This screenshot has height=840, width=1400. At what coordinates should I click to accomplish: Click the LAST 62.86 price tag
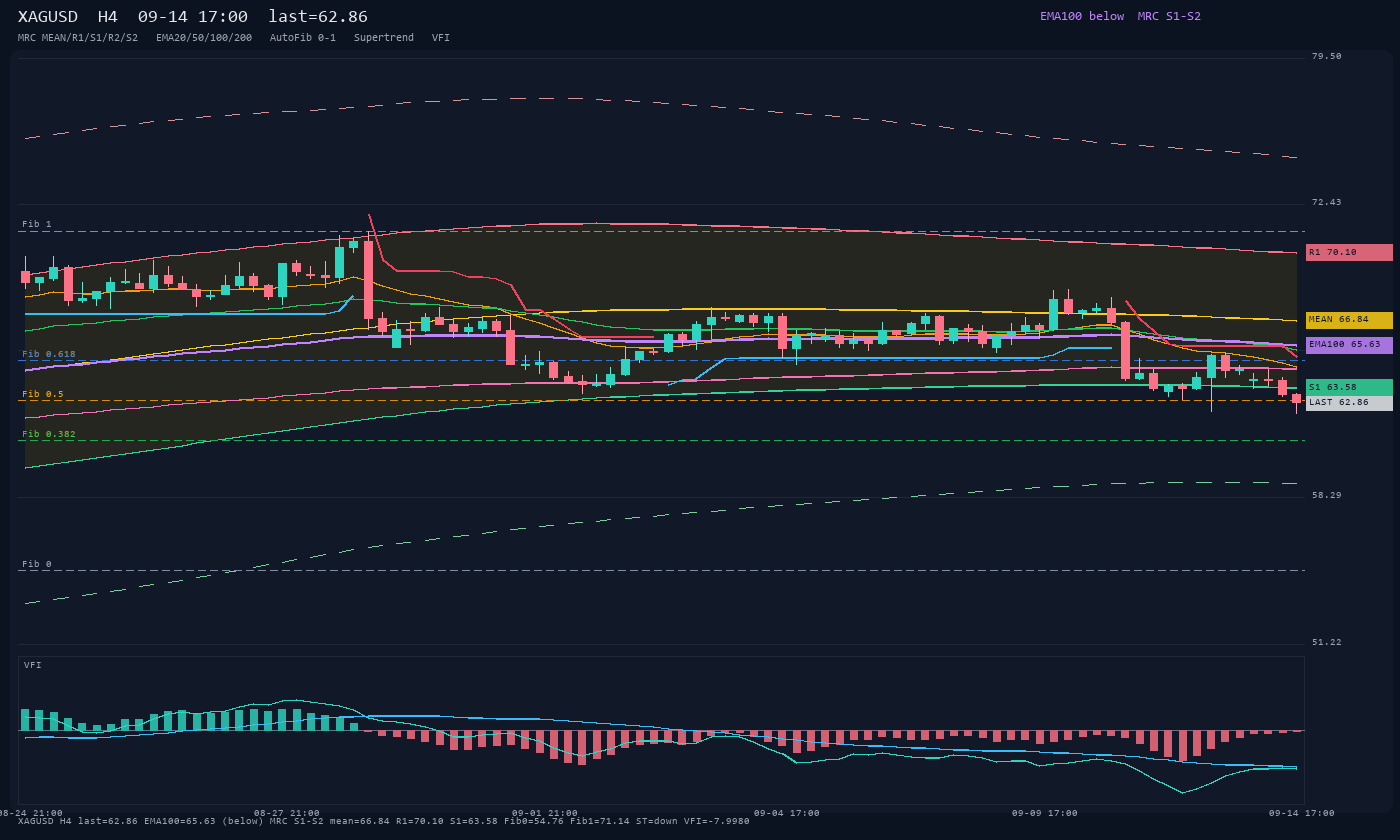coord(1349,403)
